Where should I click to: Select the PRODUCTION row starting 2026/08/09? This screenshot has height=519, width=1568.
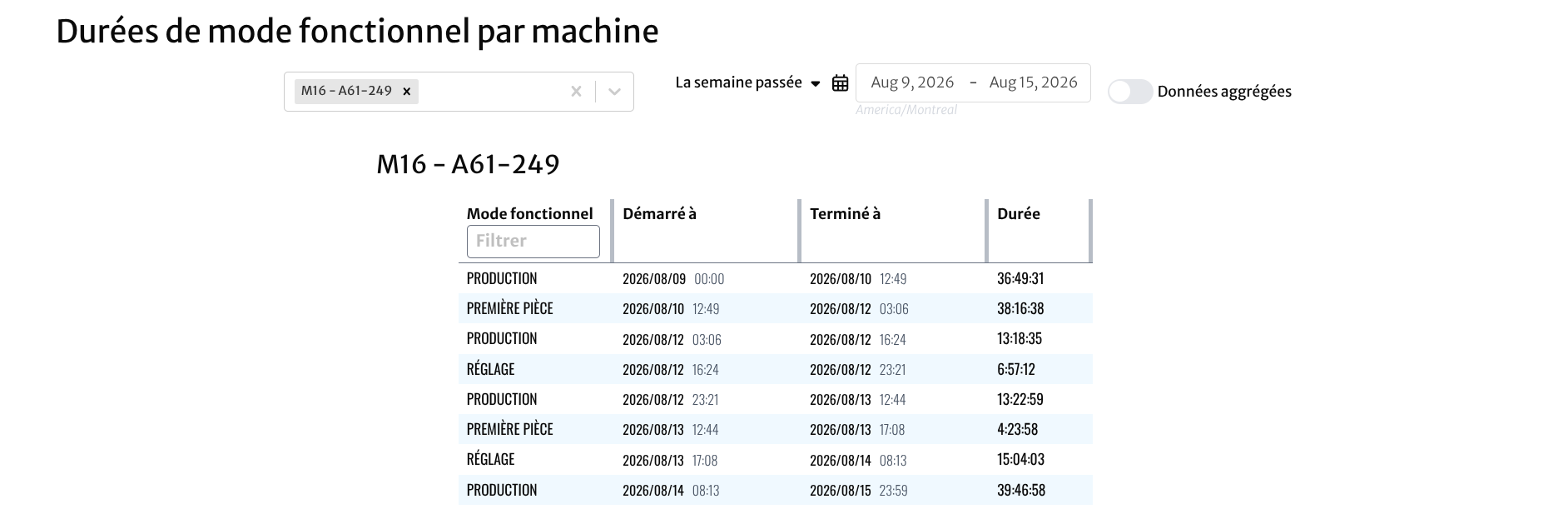[775, 278]
